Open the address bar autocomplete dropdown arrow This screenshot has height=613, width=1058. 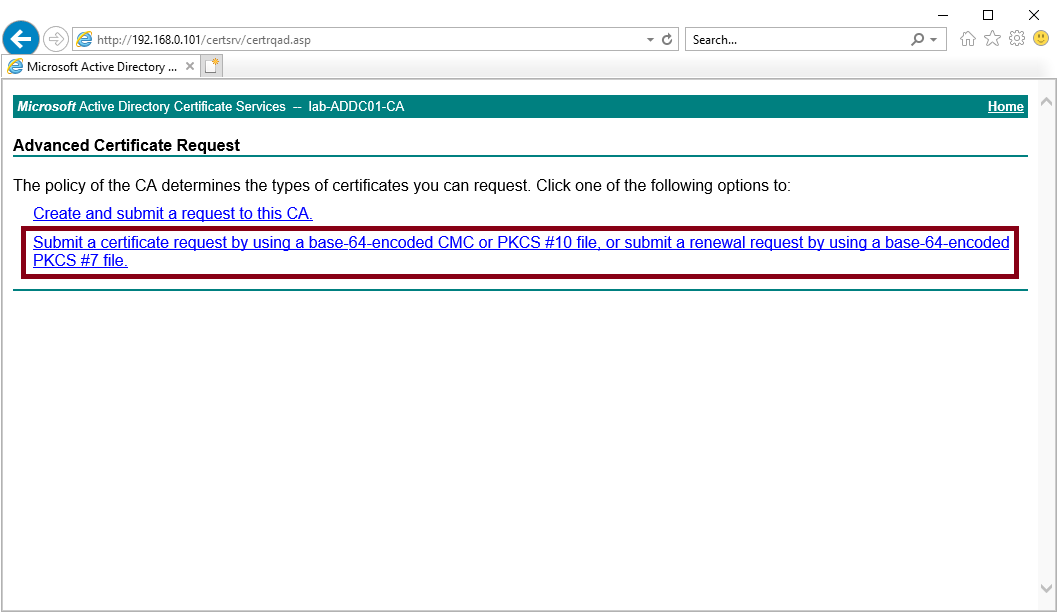pos(650,40)
